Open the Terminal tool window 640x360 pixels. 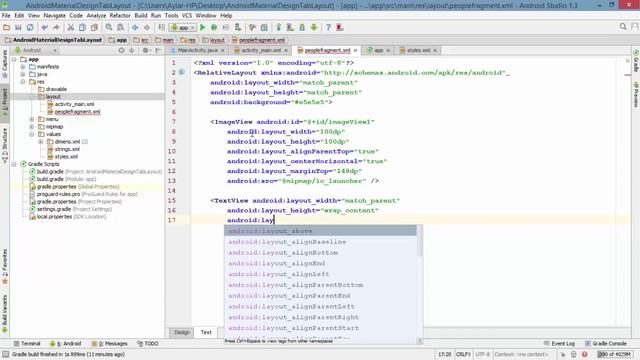[x=27, y=344]
